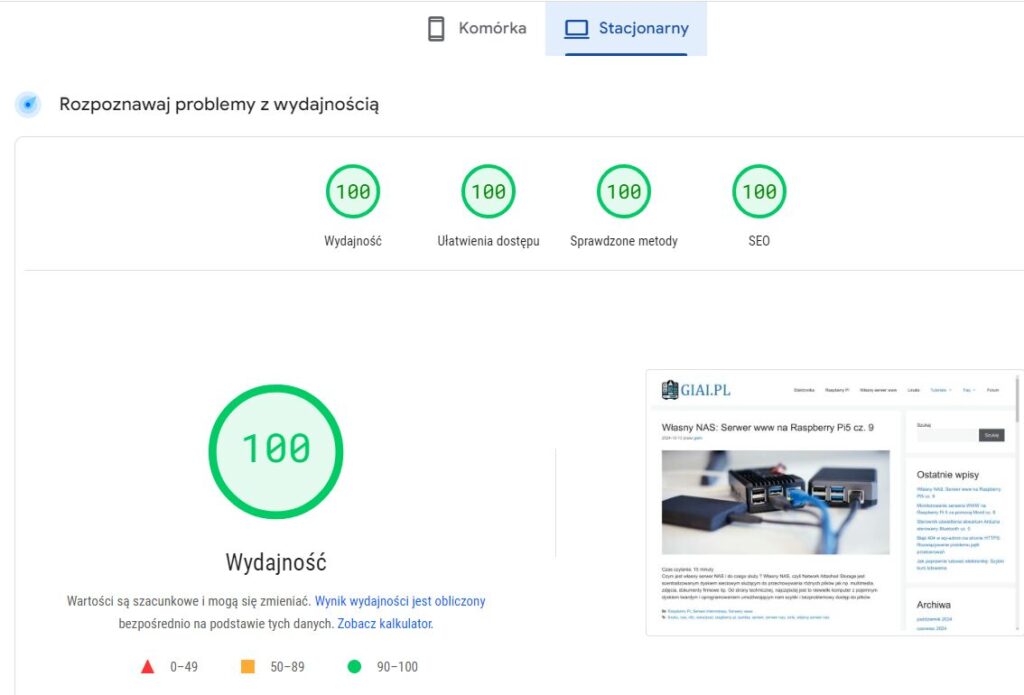Select the Stacjonarny tab
The image size is (1024, 695).
pos(626,28)
